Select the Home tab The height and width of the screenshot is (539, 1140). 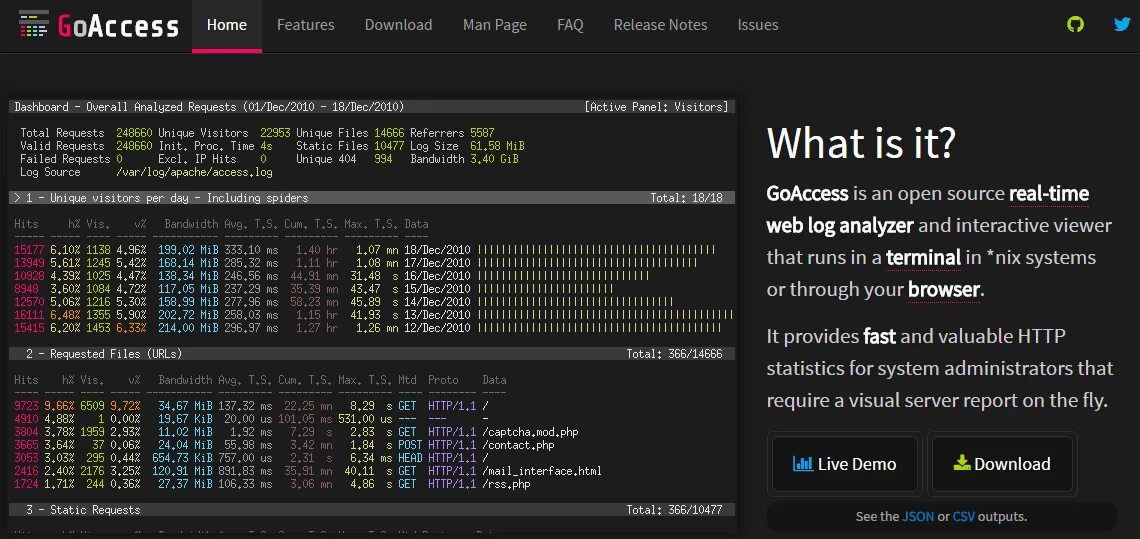[x=227, y=25]
